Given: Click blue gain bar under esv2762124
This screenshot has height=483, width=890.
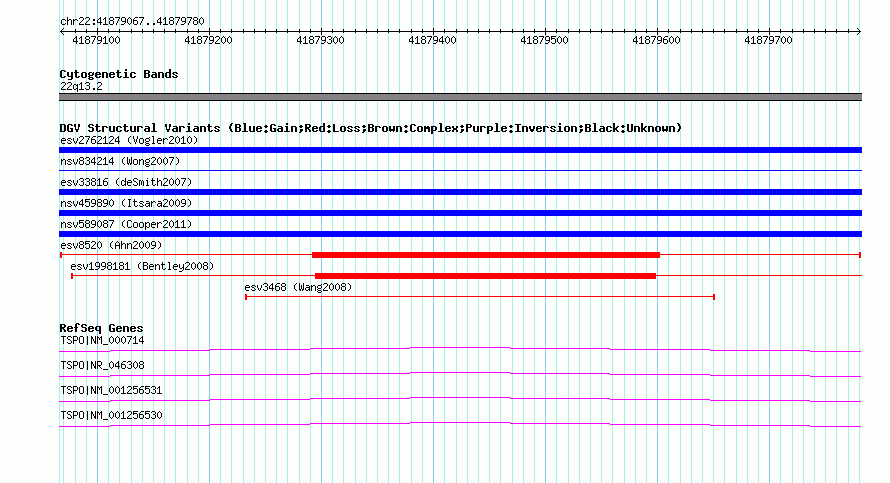Looking at the screenshot, I should pyautogui.click(x=460, y=150).
